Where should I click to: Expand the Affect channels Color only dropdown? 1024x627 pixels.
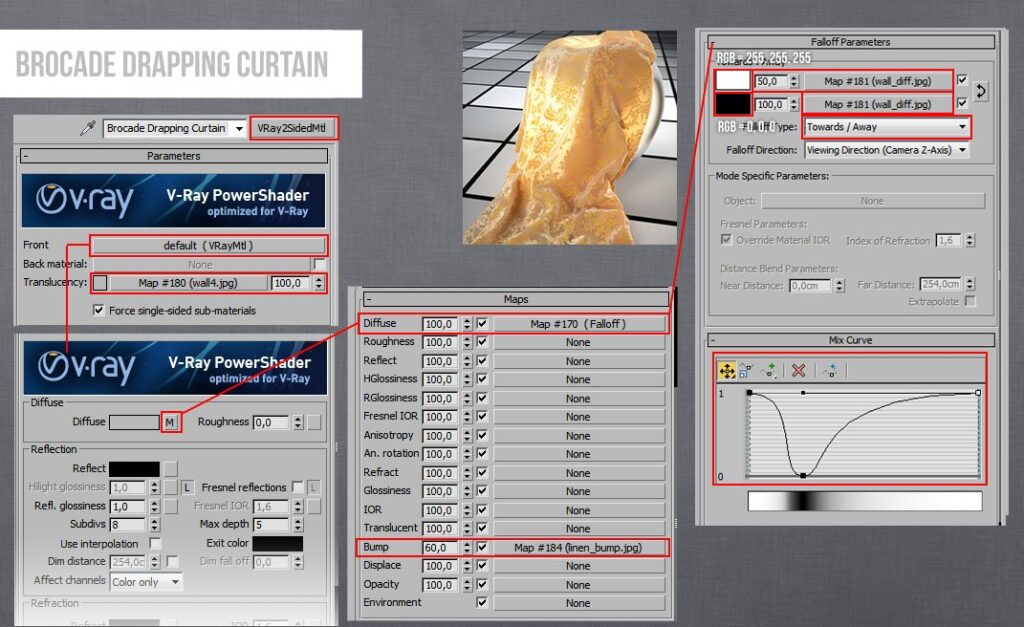tap(146, 581)
